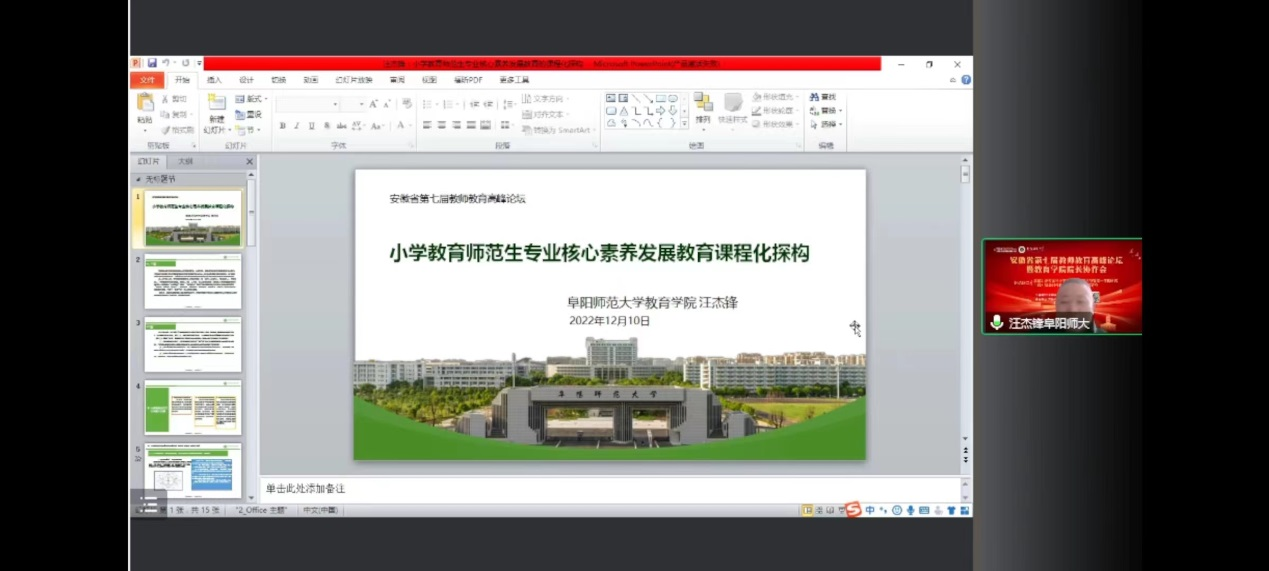The height and width of the screenshot is (571, 1269).
Task: Click the New Slide icon
Action: pos(216,103)
